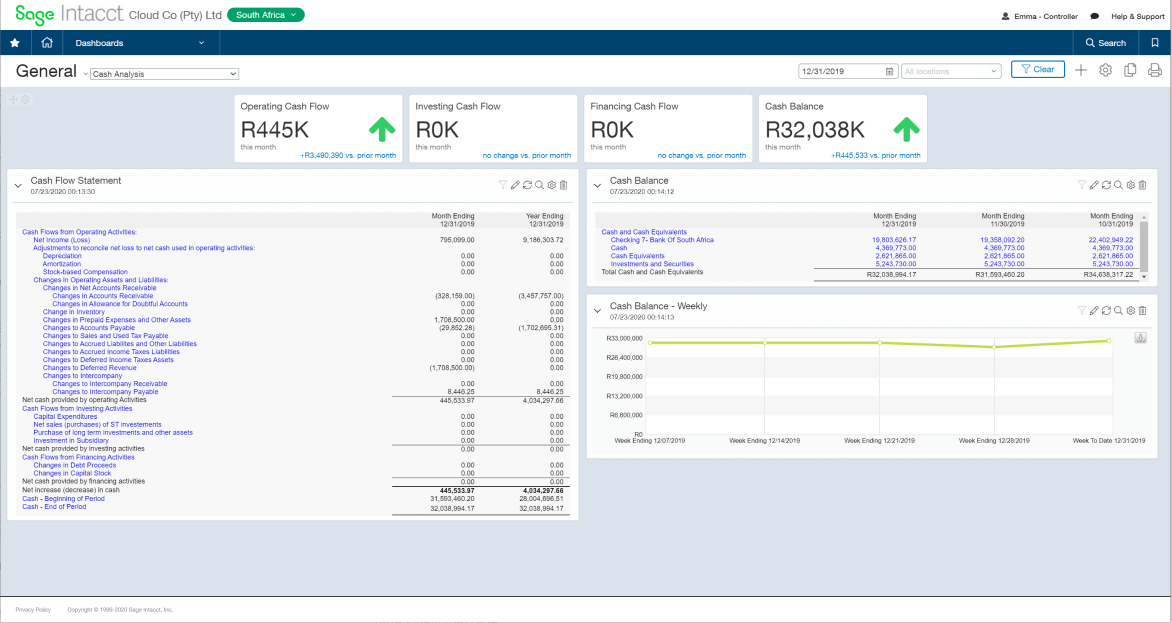1172x623 pixels.
Task: Click the Financing Cash Flow no change link
Action: 702,155
